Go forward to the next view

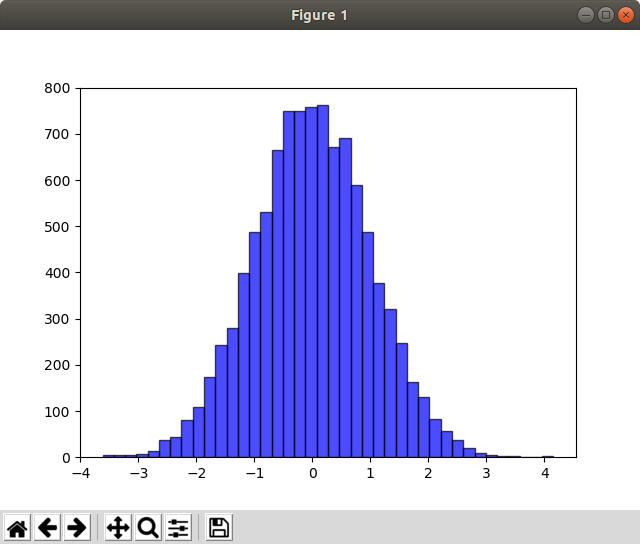click(77, 528)
